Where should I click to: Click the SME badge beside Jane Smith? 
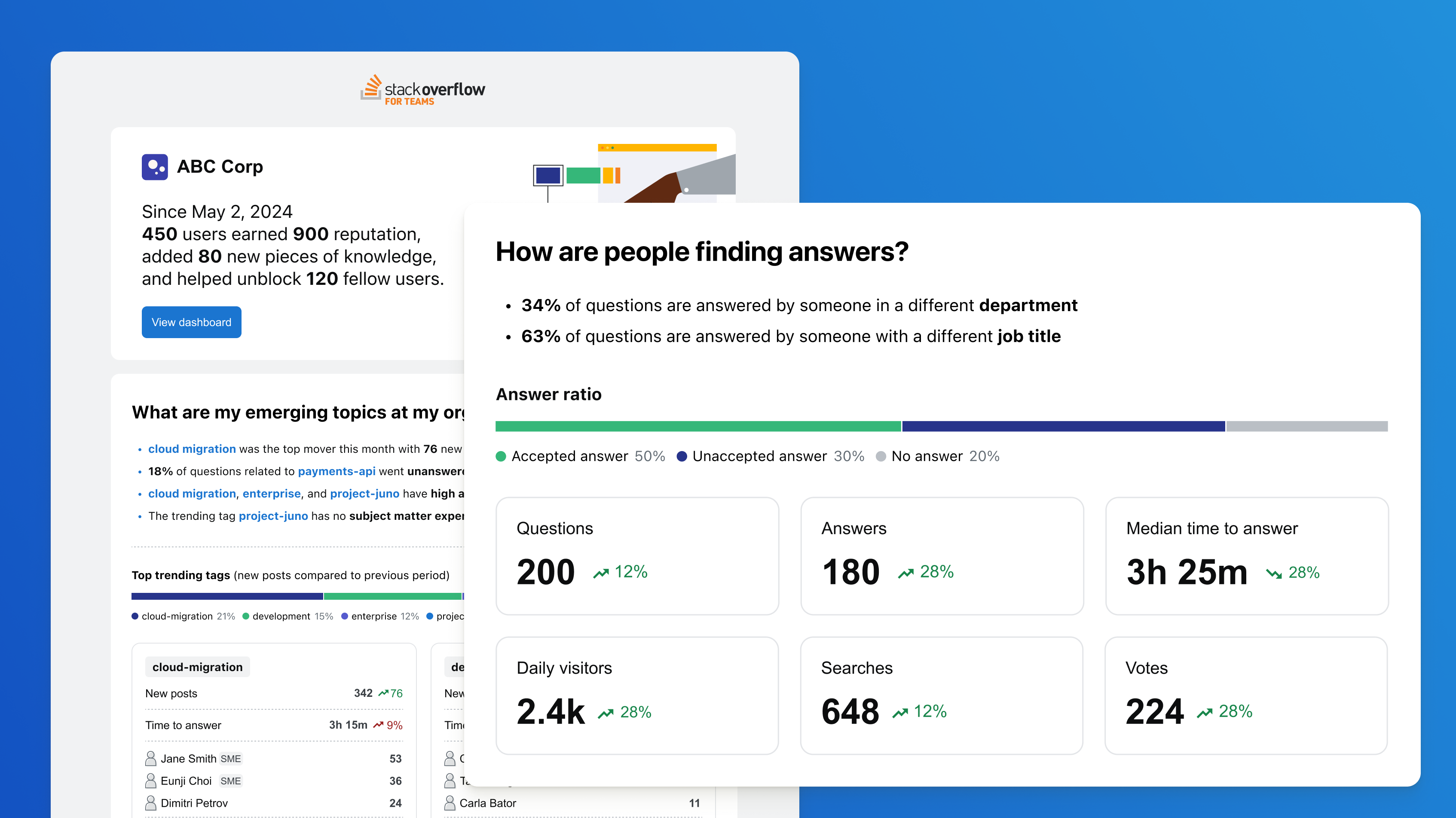tap(231, 759)
